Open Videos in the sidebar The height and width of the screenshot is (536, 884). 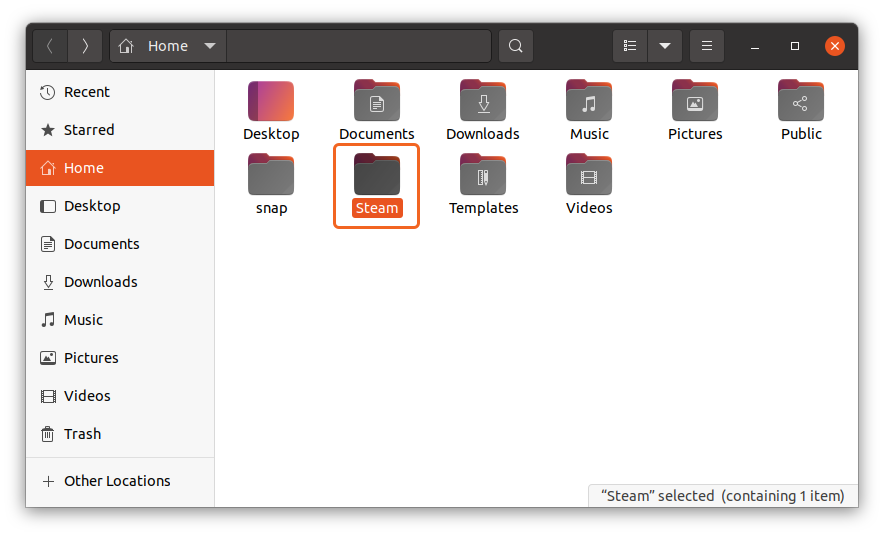(120, 396)
